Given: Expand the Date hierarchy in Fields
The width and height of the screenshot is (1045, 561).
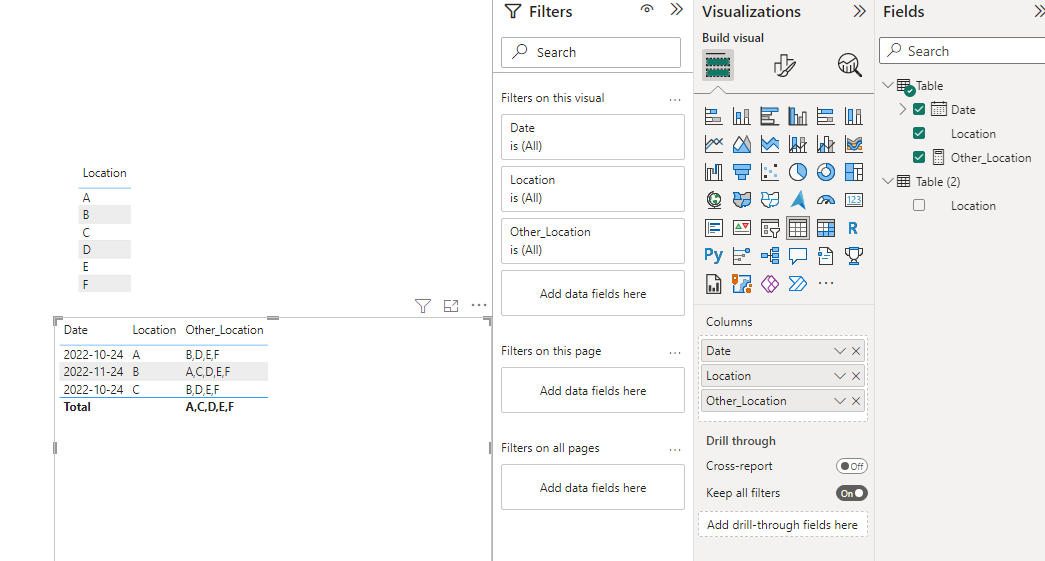Looking at the screenshot, I should pos(902,109).
